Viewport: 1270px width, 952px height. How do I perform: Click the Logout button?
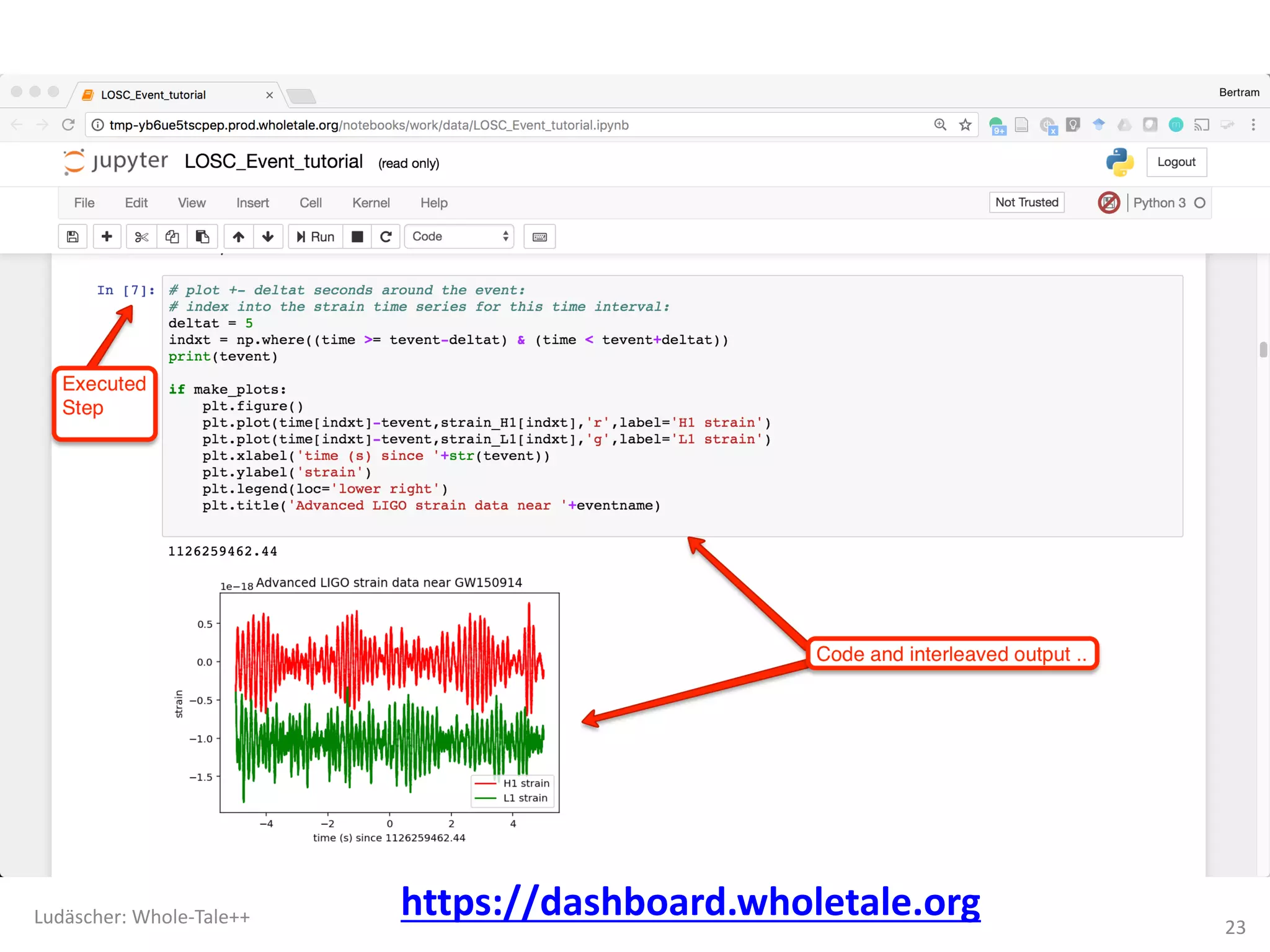coord(1176,162)
